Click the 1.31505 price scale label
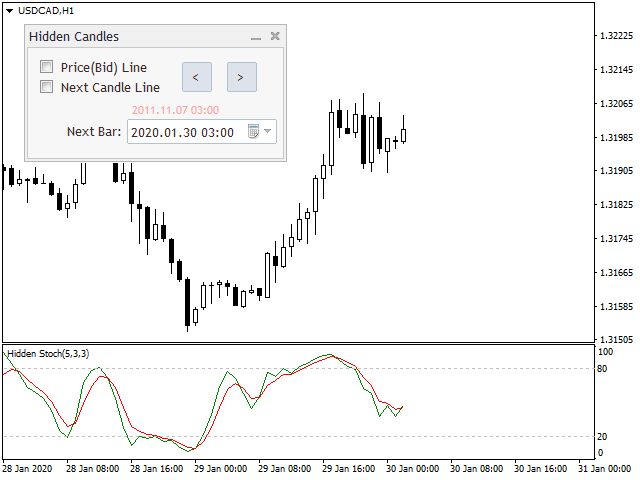The height and width of the screenshot is (480, 640). click(616, 339)
